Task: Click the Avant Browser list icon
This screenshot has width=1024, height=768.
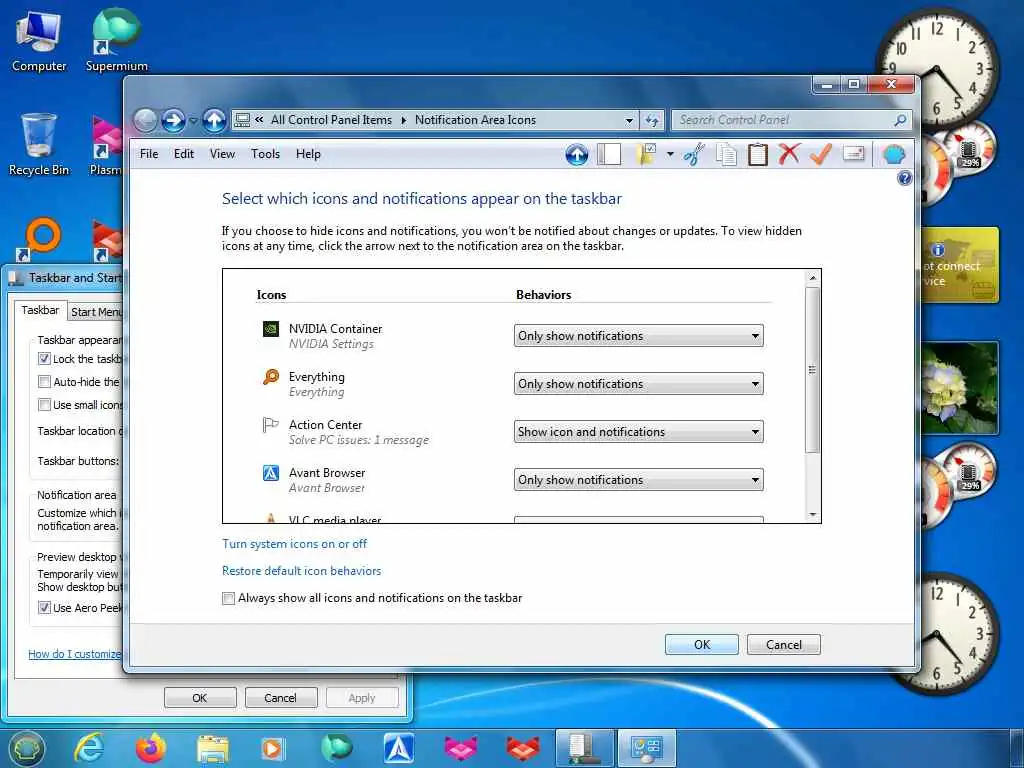Action: pos(270,473)
